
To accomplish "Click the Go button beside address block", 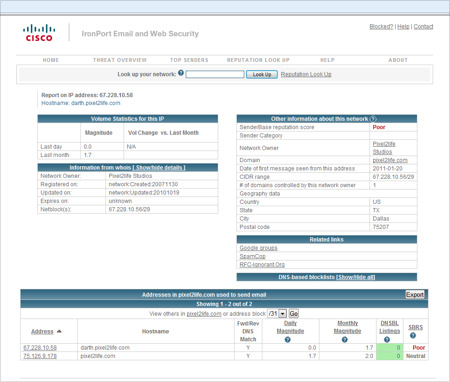I will click(x=293, y=314).
